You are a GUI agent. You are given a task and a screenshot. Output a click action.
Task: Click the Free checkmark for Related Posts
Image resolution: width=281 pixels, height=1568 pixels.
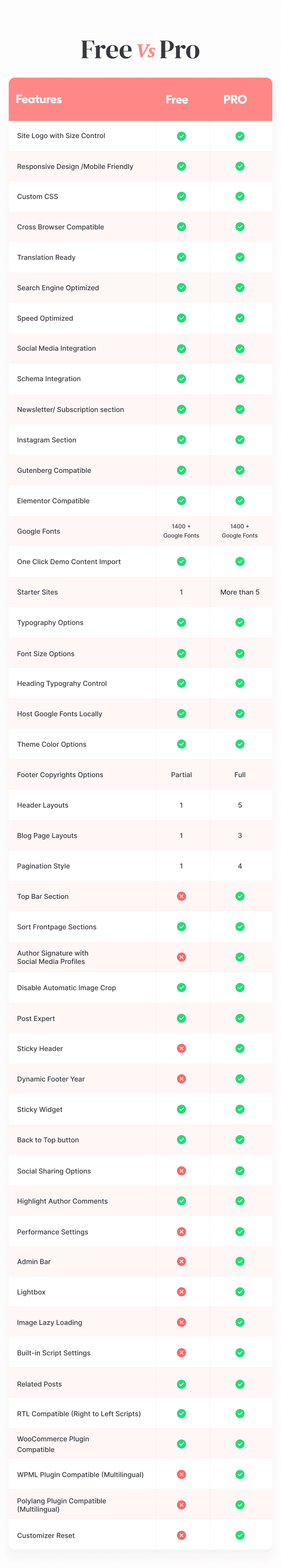coord(181,1384)
